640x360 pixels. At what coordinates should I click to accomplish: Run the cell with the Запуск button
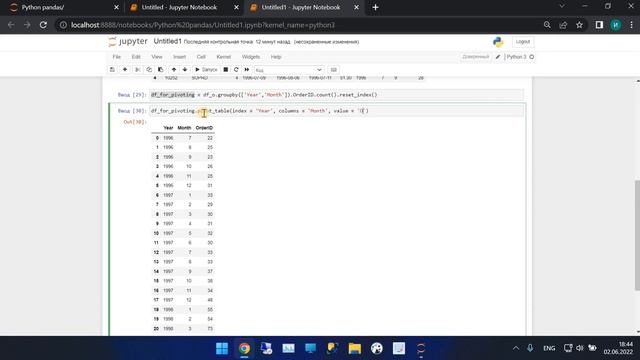pyautogui.click(x=206, y=70)
